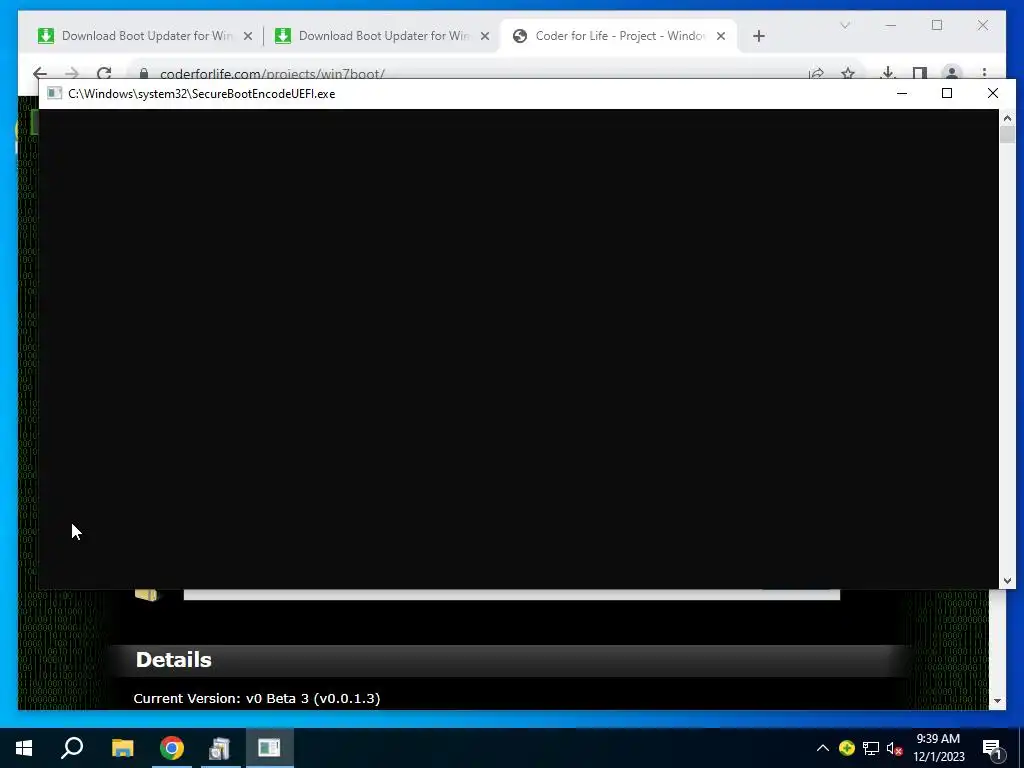The height and width of the screenshot is (768, 1024).
Task: Open network status tray icon
Action: [871, 748]
